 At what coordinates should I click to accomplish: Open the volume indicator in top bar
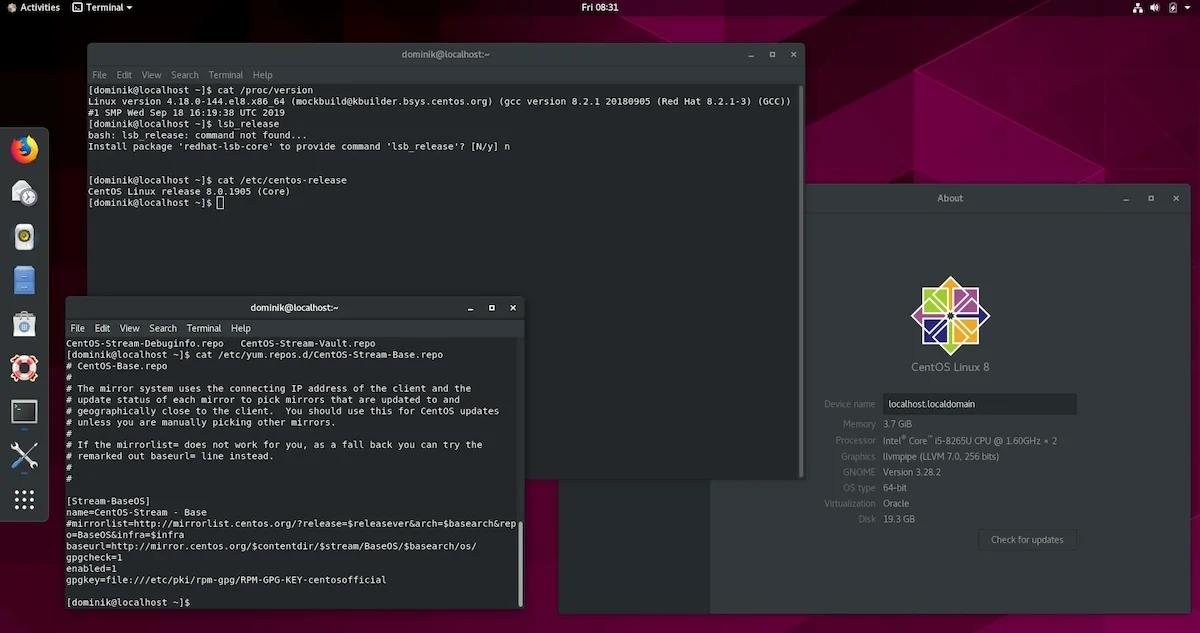click(1155, 7)
